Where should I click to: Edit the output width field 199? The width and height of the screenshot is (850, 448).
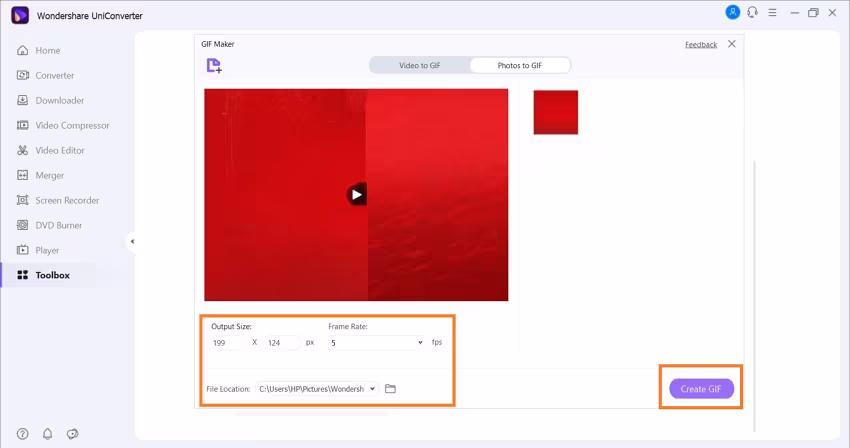(226, 343)
